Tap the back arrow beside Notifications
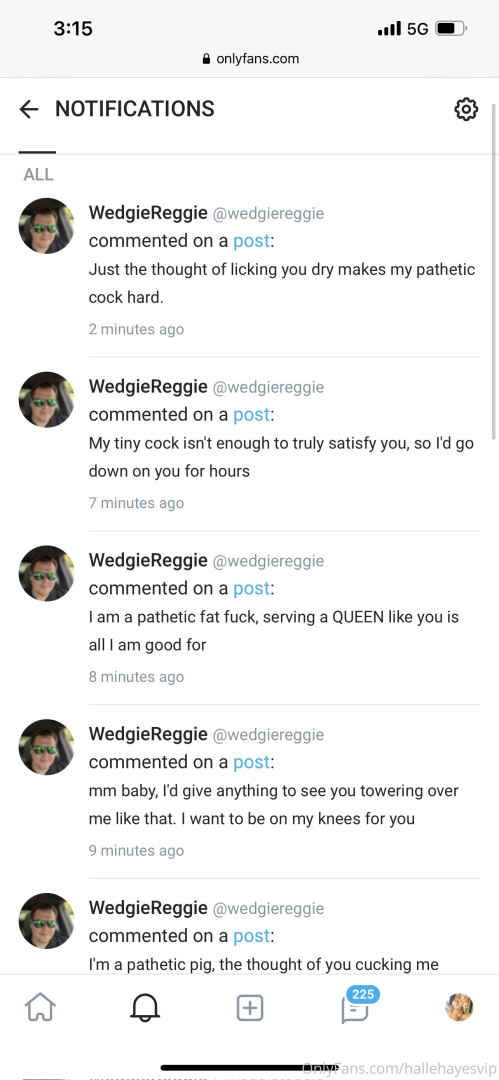This screenshot has height=1080, width=499. point(29,109)
